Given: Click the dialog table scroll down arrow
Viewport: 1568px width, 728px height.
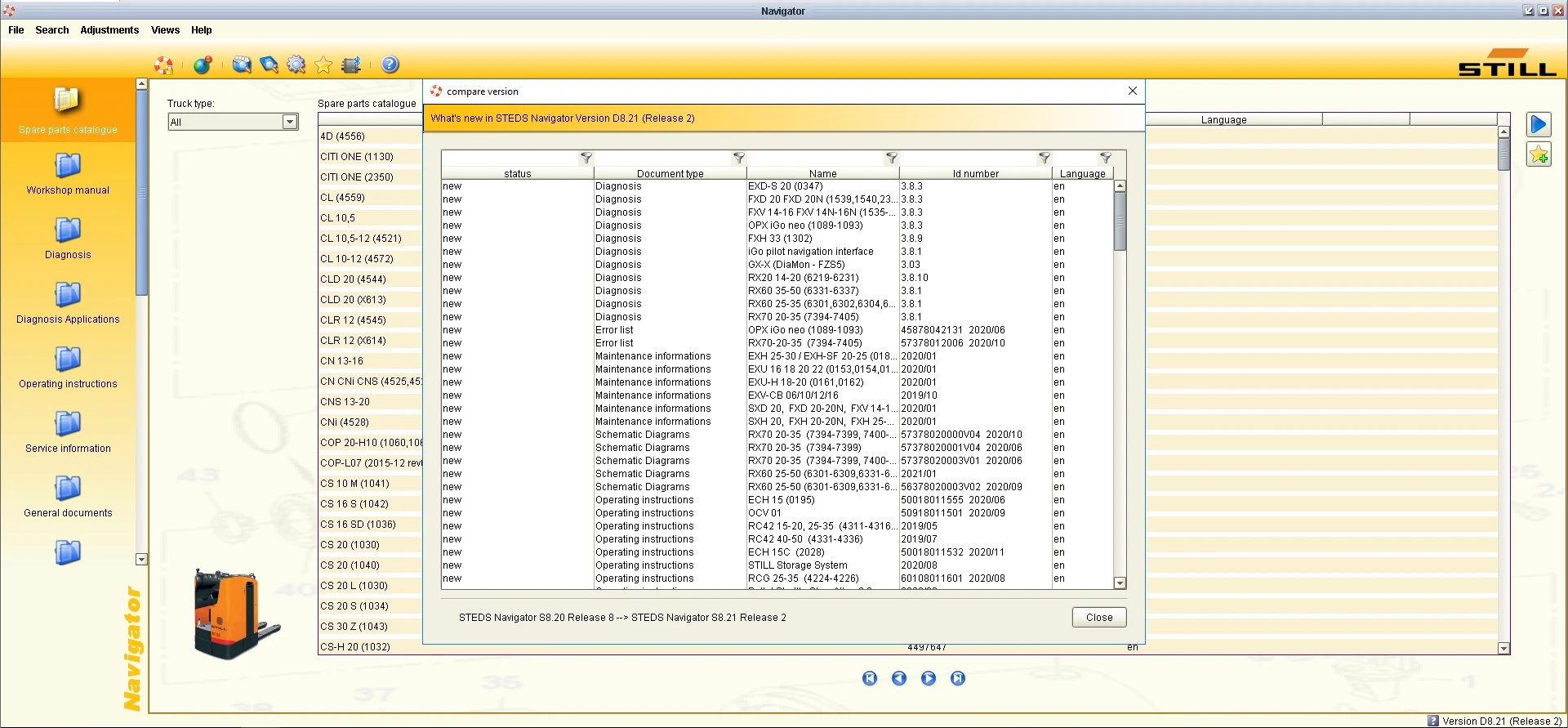Looking at the screenshot, I should (1120, 583).
